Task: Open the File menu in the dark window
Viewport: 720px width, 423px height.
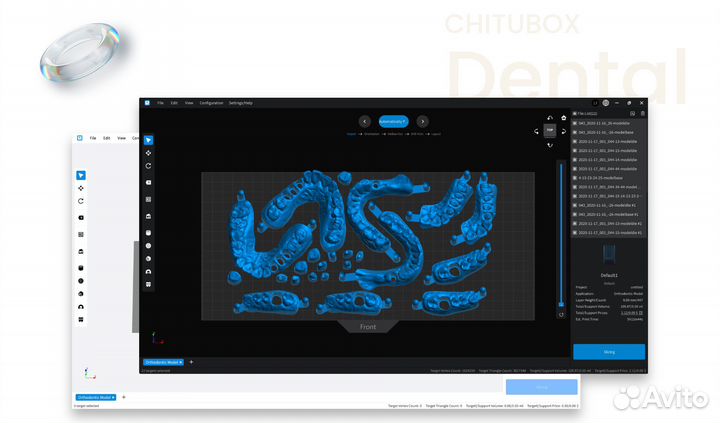Action: pyautogui.click(x=160, y=103)
